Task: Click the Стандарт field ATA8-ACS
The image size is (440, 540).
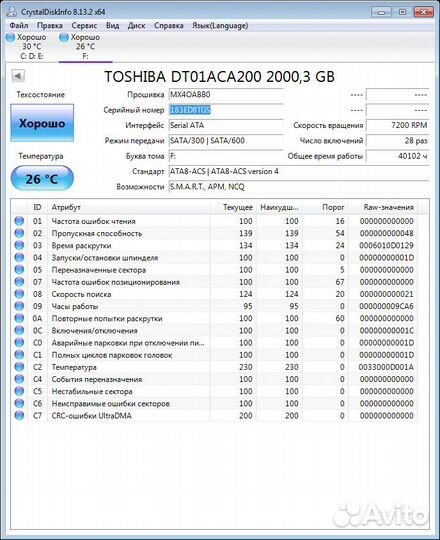Action: pyautogui.click(x=299, y=171)
